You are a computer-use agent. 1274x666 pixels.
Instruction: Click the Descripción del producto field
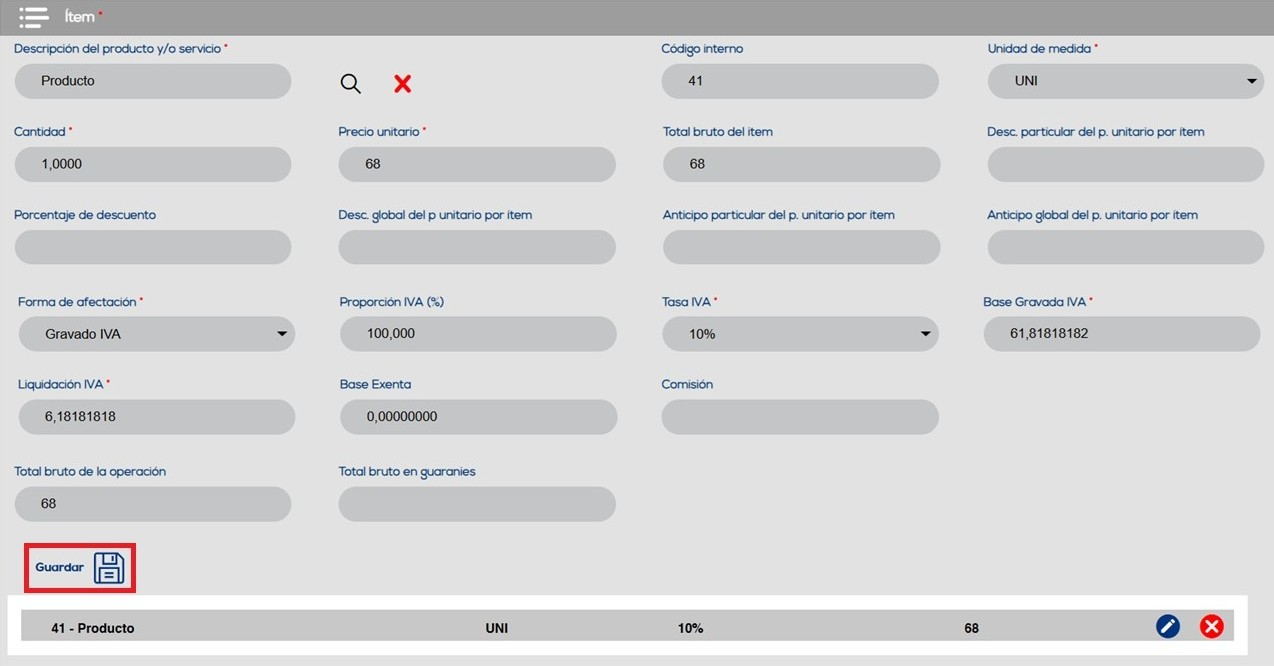[x=153, y=81]
